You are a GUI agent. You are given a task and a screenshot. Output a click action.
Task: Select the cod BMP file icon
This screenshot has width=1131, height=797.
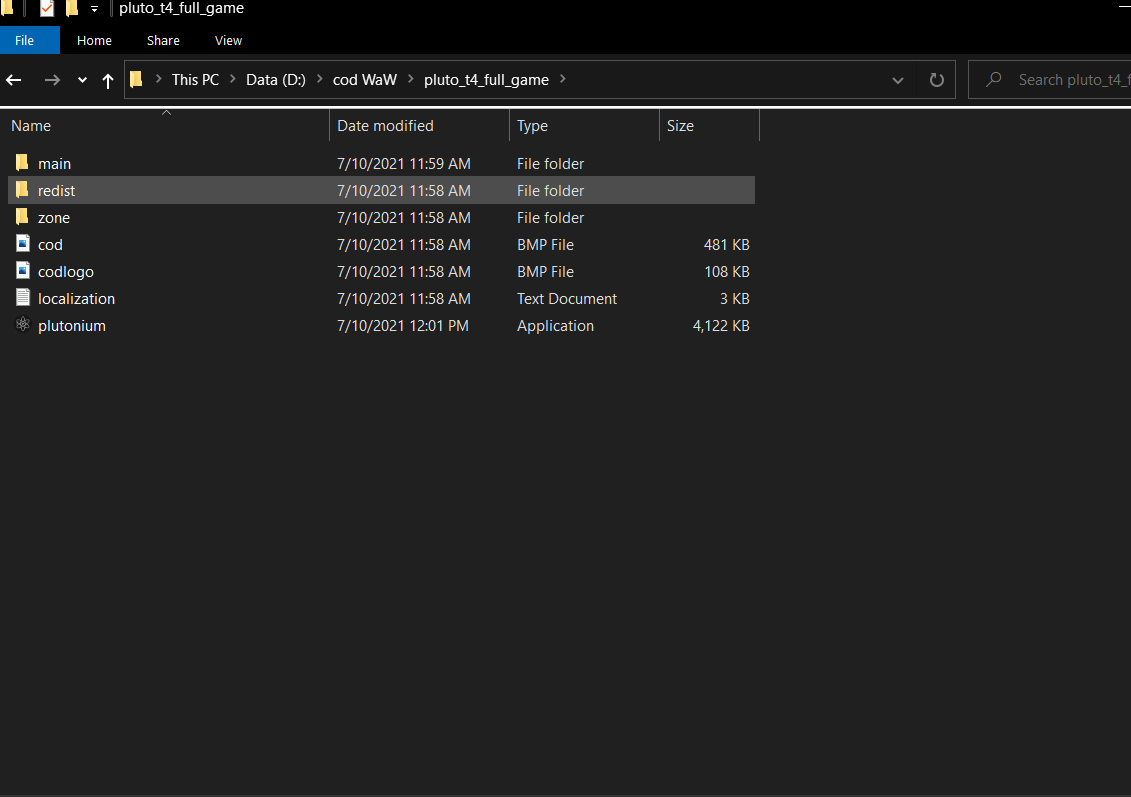tap(23, 244)
